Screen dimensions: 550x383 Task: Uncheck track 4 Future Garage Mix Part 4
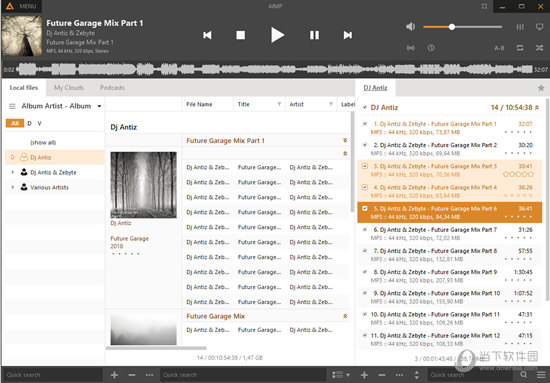coord(365,187)
